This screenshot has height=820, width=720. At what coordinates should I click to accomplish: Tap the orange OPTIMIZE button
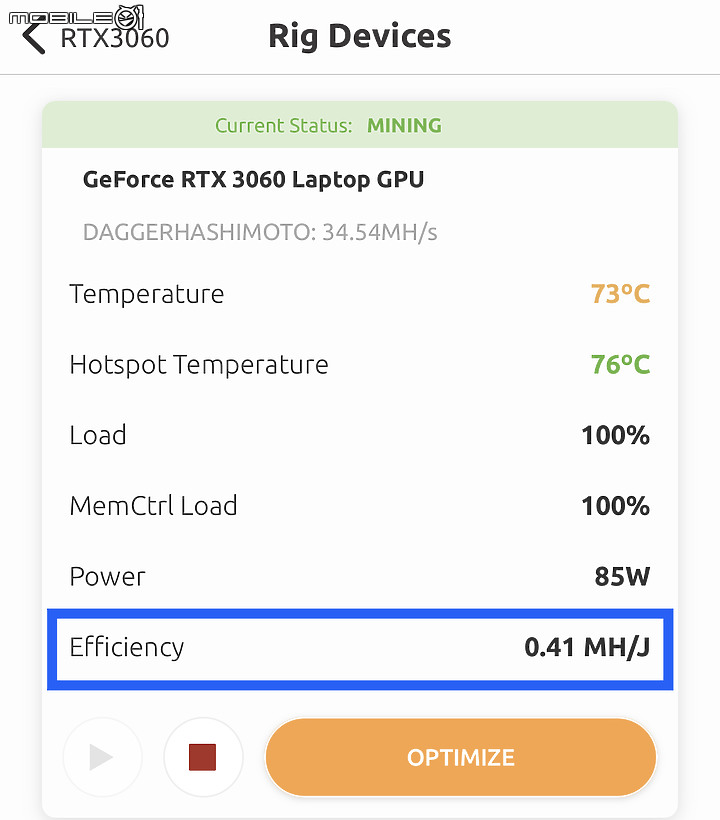click(x=461, y=757)
